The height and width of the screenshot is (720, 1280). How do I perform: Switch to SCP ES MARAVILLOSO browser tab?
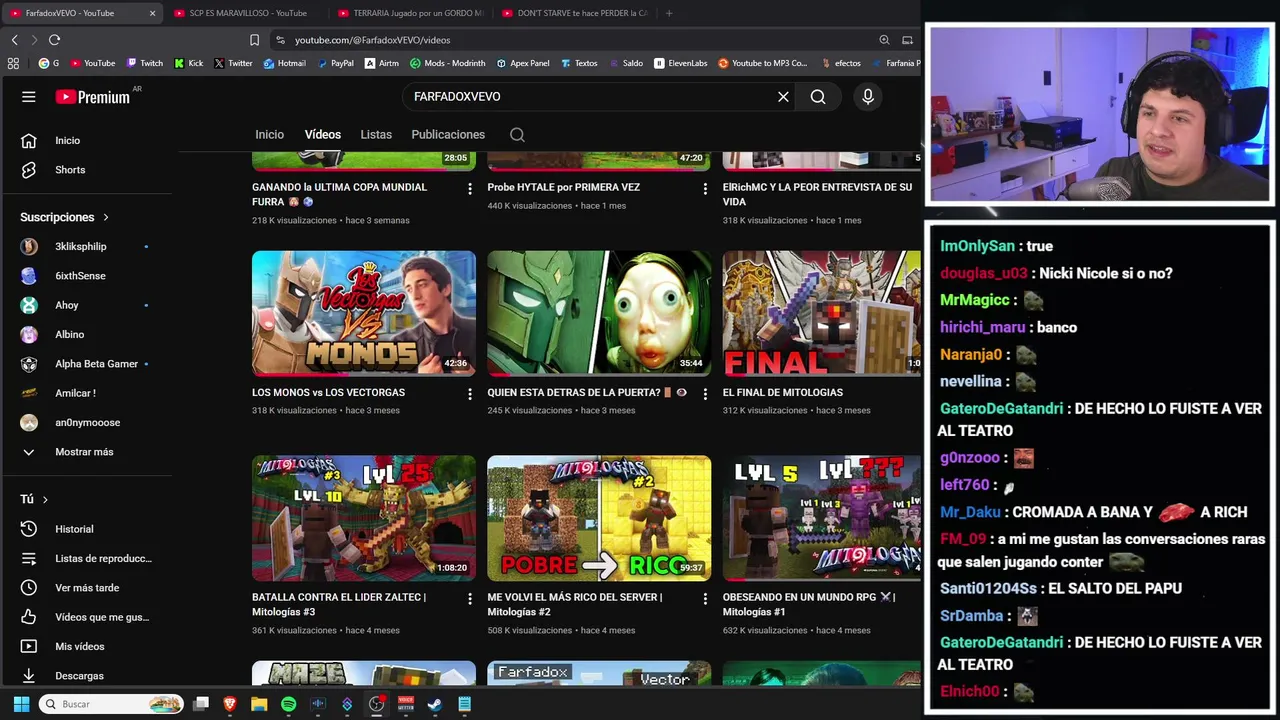pyautogui.click(x=246, y=13)
